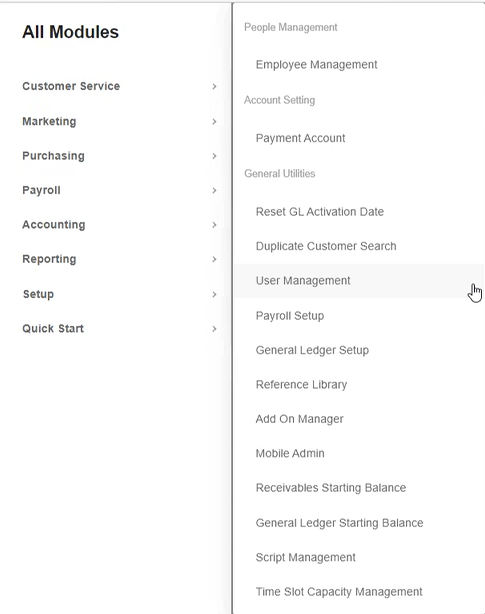Expand the Customer Service chevron arrow

(214, 86)
